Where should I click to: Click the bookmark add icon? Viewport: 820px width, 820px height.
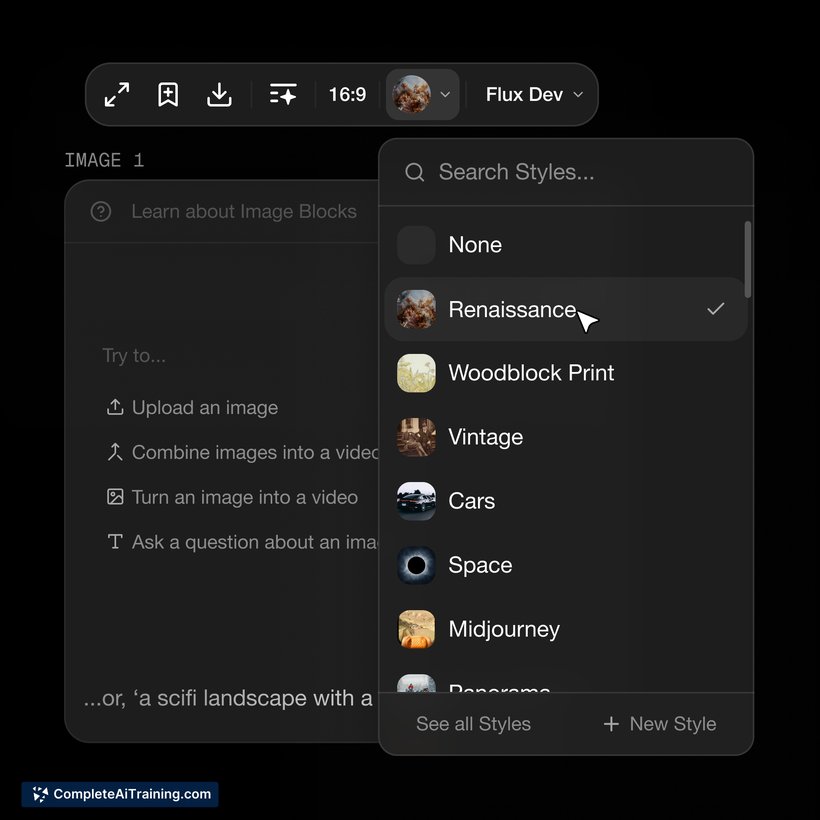168,95
